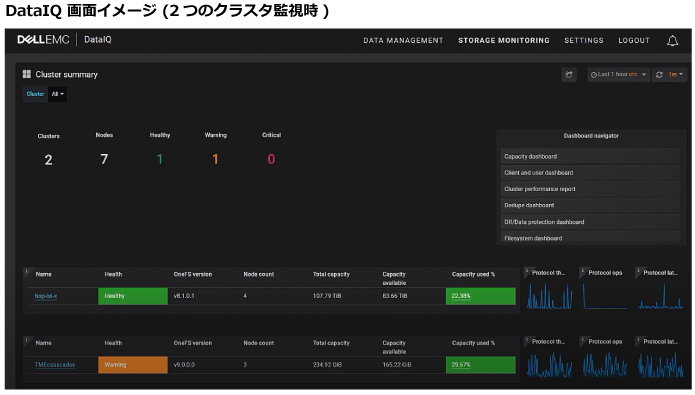Click the TMEcoascades Protocol throughput sparkline
This screenshot has width=695, height=395.
click(x=549, y=365)
